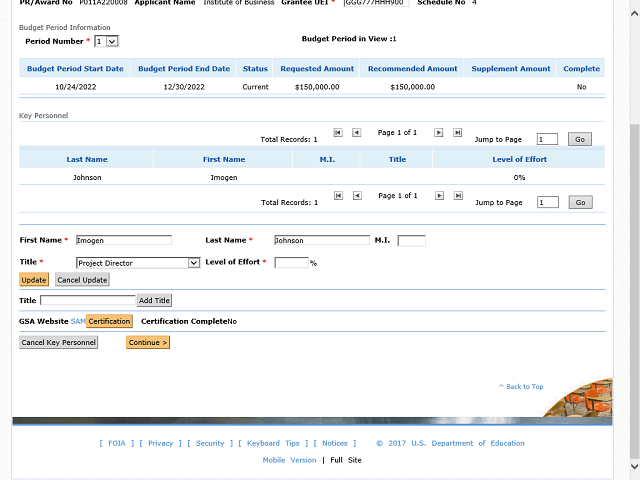Open the Privacy footer link
The width and height of the screenshot is (640, 480).
coord(160,443)
